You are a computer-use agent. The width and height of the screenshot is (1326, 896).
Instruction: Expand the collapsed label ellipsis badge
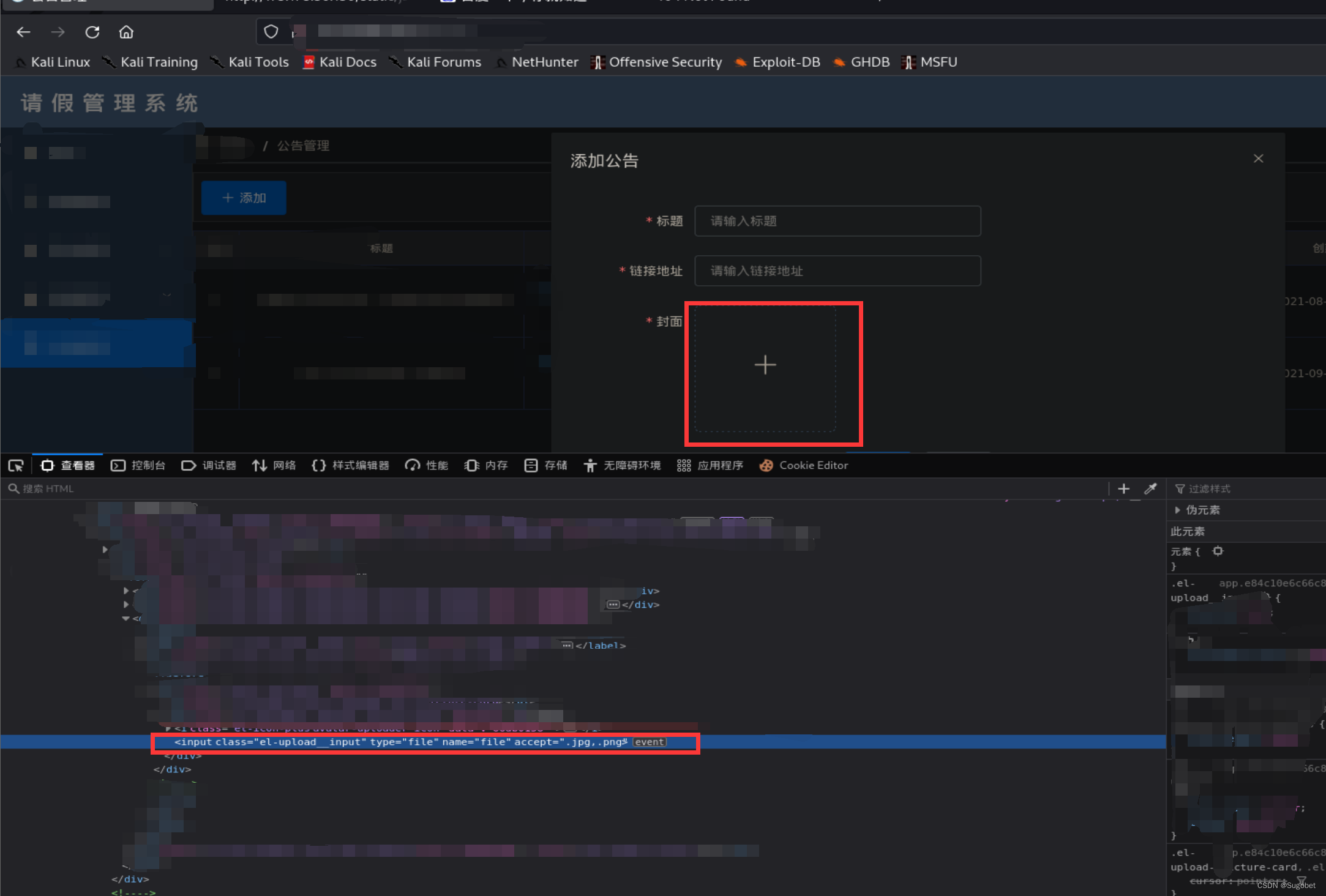pos(567,645)
